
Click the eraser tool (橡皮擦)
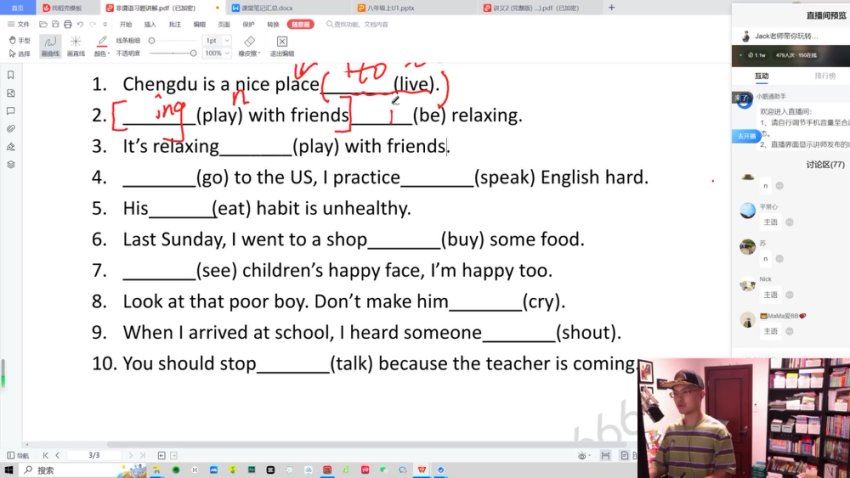click(249, 46)
